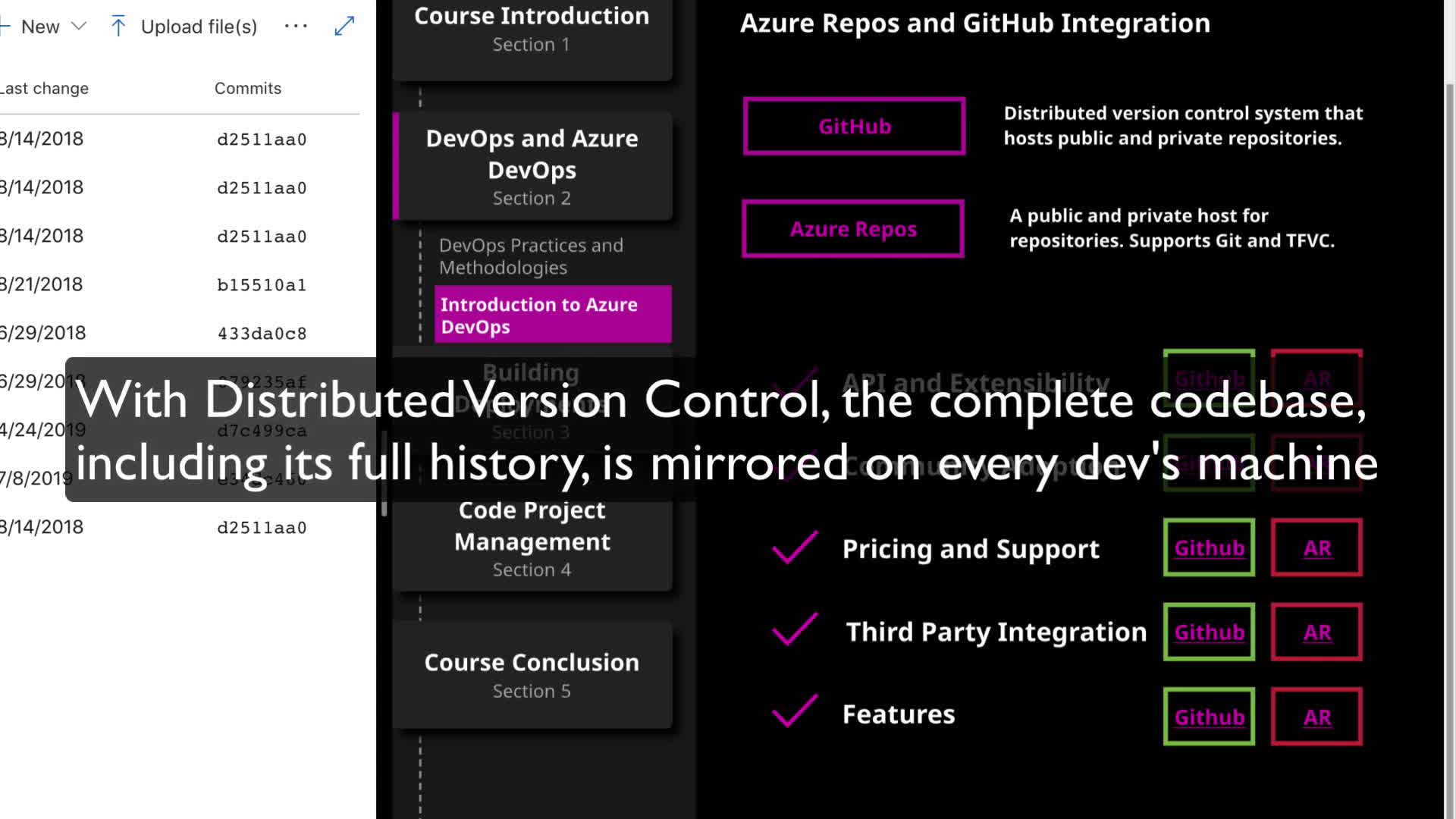Go to the Course Conclusion section
This screenshot has width=1456, height=819.
[532, 675]
